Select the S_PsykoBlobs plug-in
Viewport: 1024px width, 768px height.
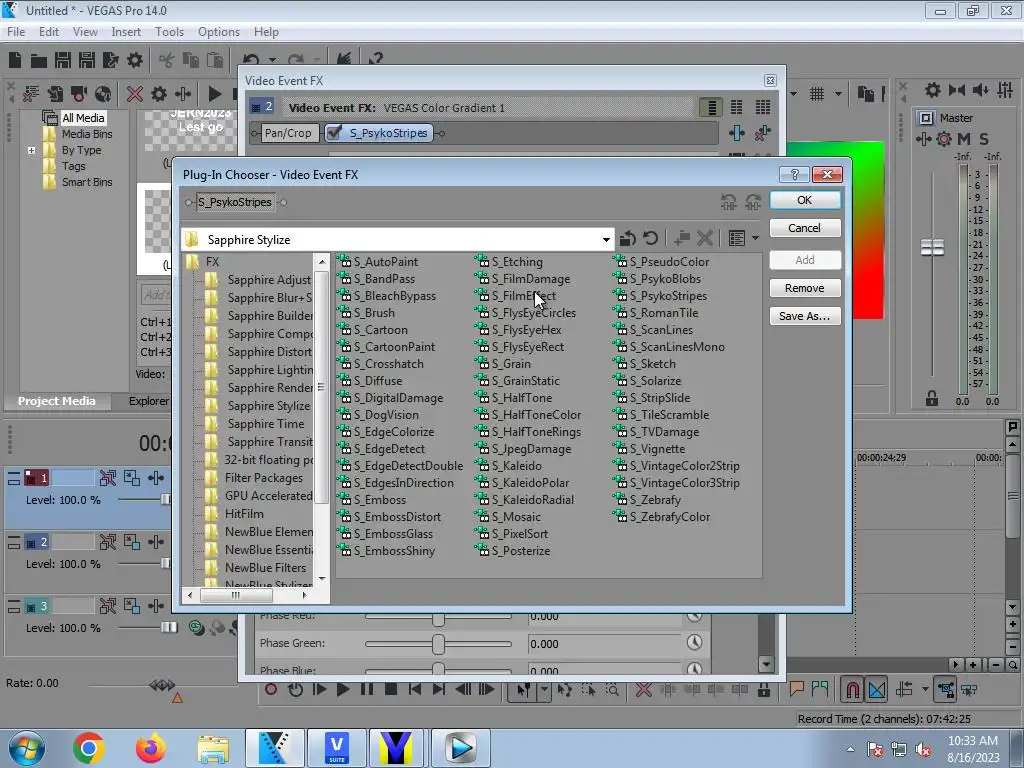pos(658,279)
